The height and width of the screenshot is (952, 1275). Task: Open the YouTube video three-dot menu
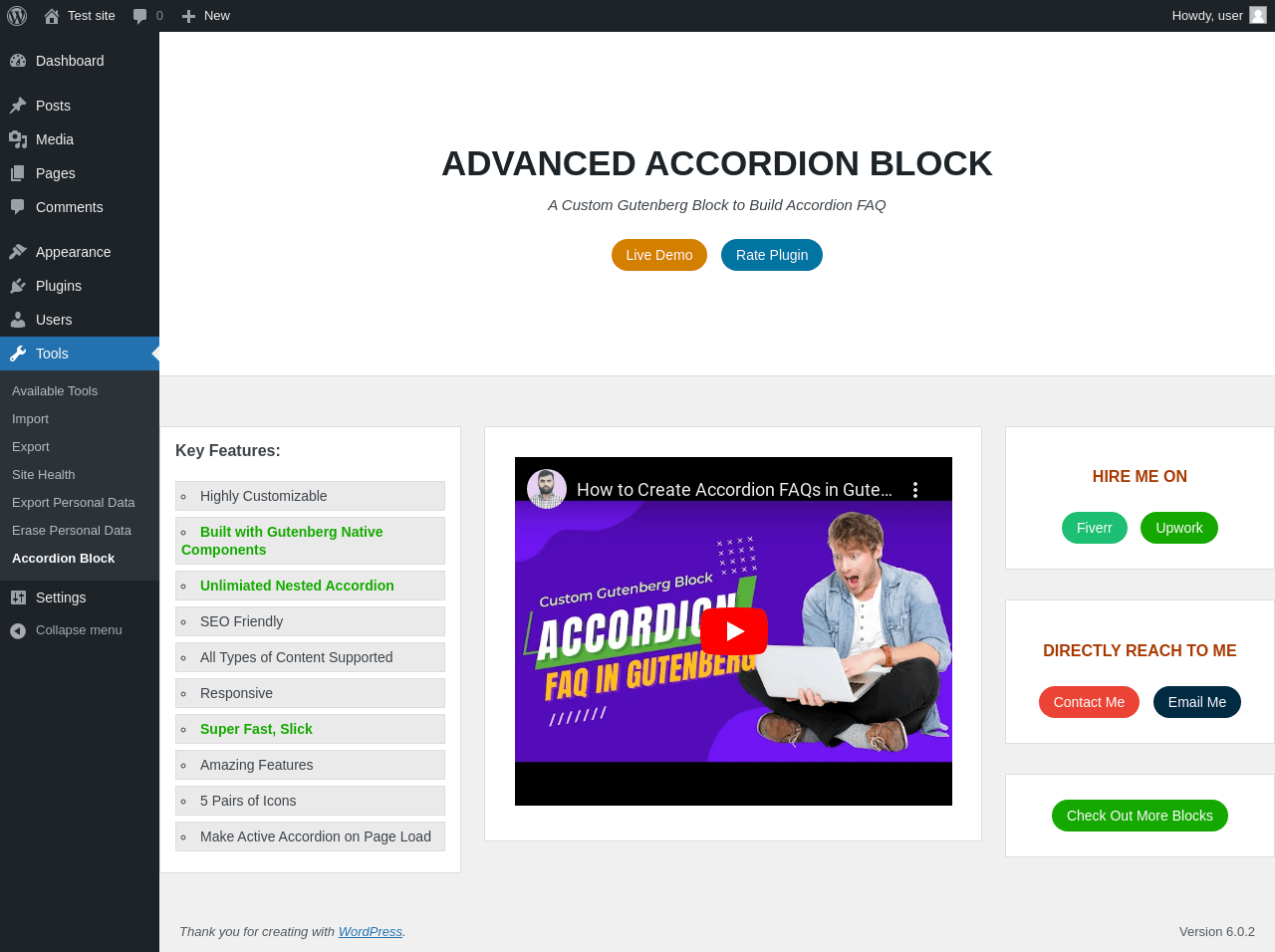point(915,490)
